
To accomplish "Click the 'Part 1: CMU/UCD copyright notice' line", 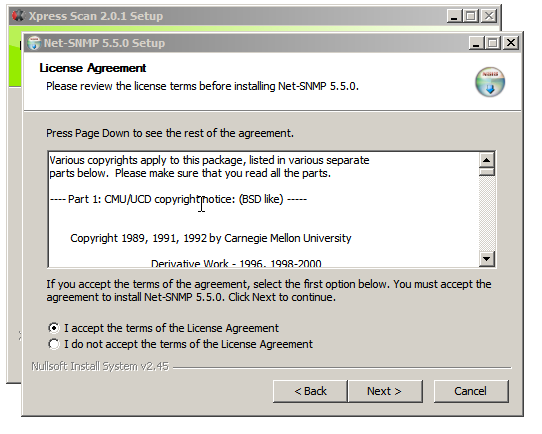I will (x=178, y=199).
